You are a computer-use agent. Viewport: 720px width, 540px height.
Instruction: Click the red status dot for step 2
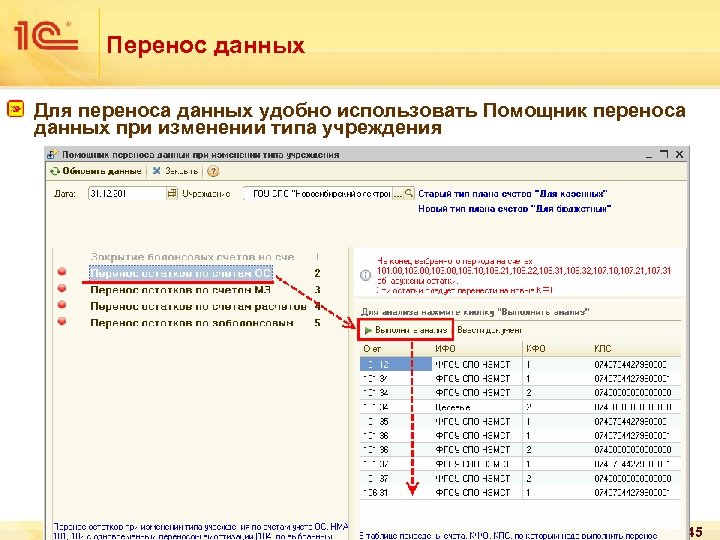tap(62, 272)
